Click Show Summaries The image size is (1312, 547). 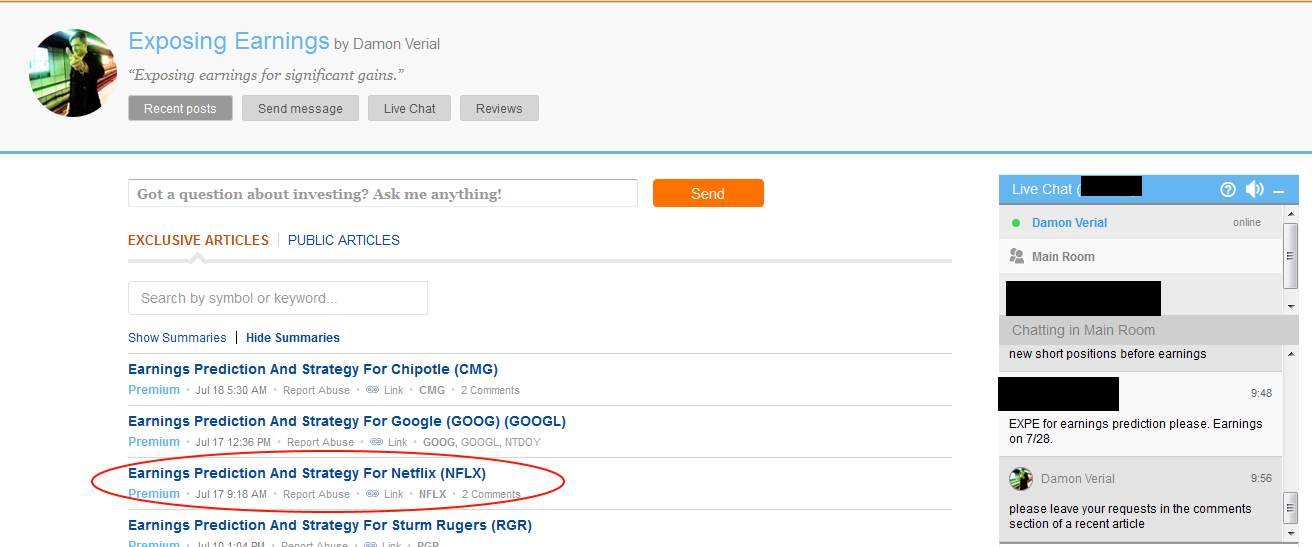tap(177, 338)
